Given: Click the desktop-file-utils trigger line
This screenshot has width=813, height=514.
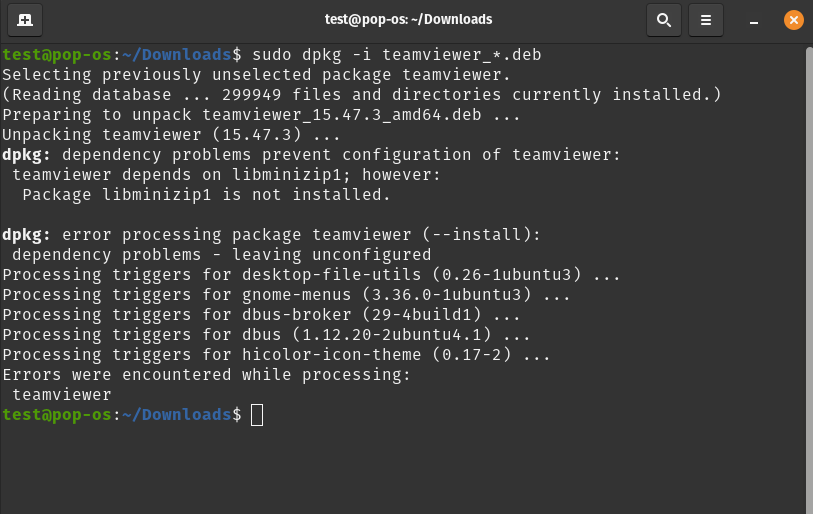Looking at the screenshot, I should (x=311, y=274).
